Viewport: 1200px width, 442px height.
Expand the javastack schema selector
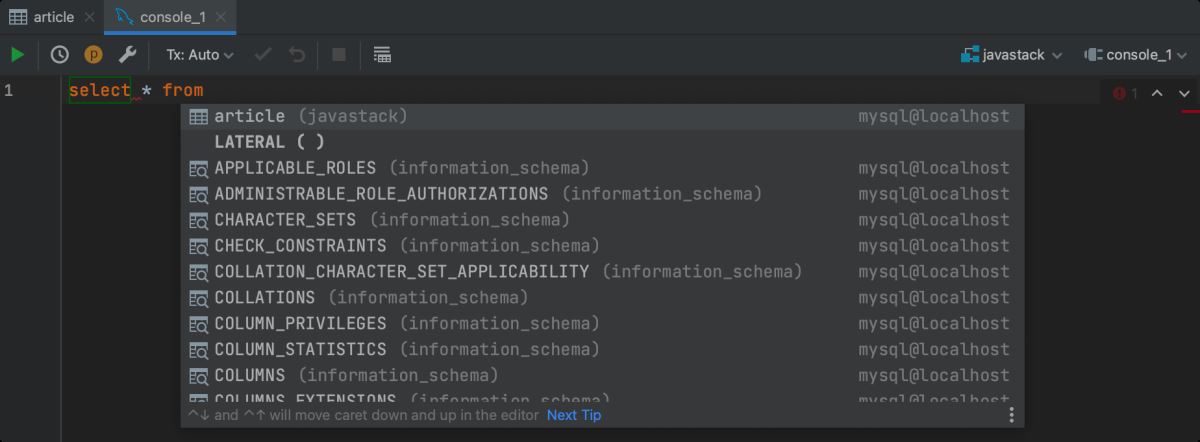(1011, 55)
